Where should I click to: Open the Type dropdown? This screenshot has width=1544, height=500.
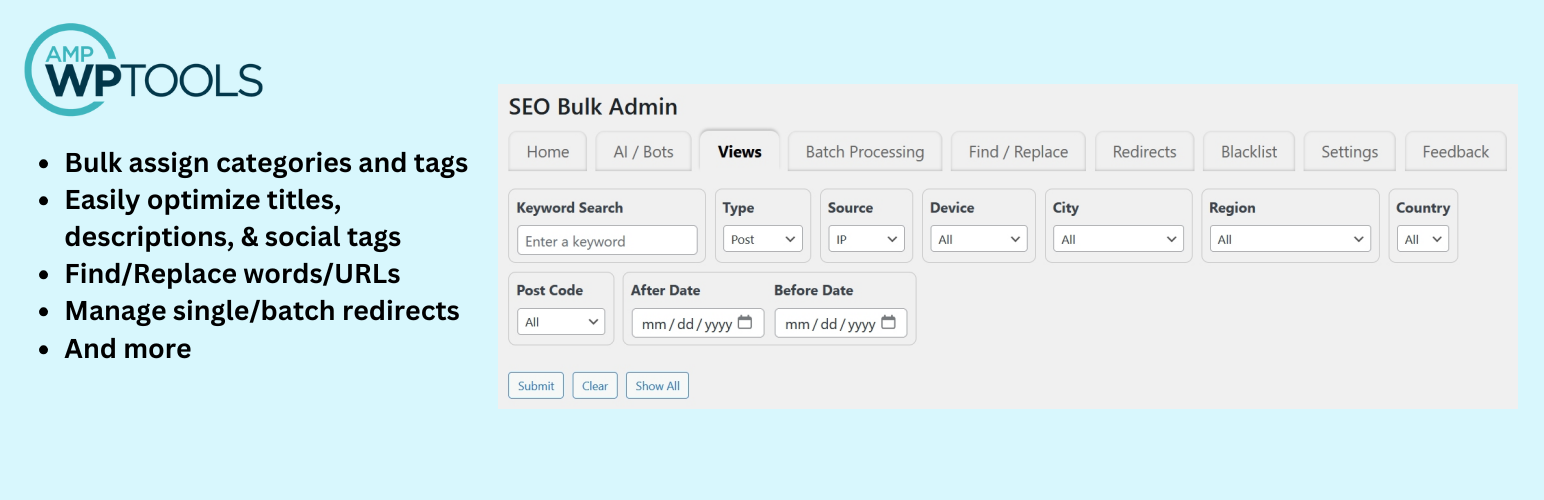coord(763,240)
